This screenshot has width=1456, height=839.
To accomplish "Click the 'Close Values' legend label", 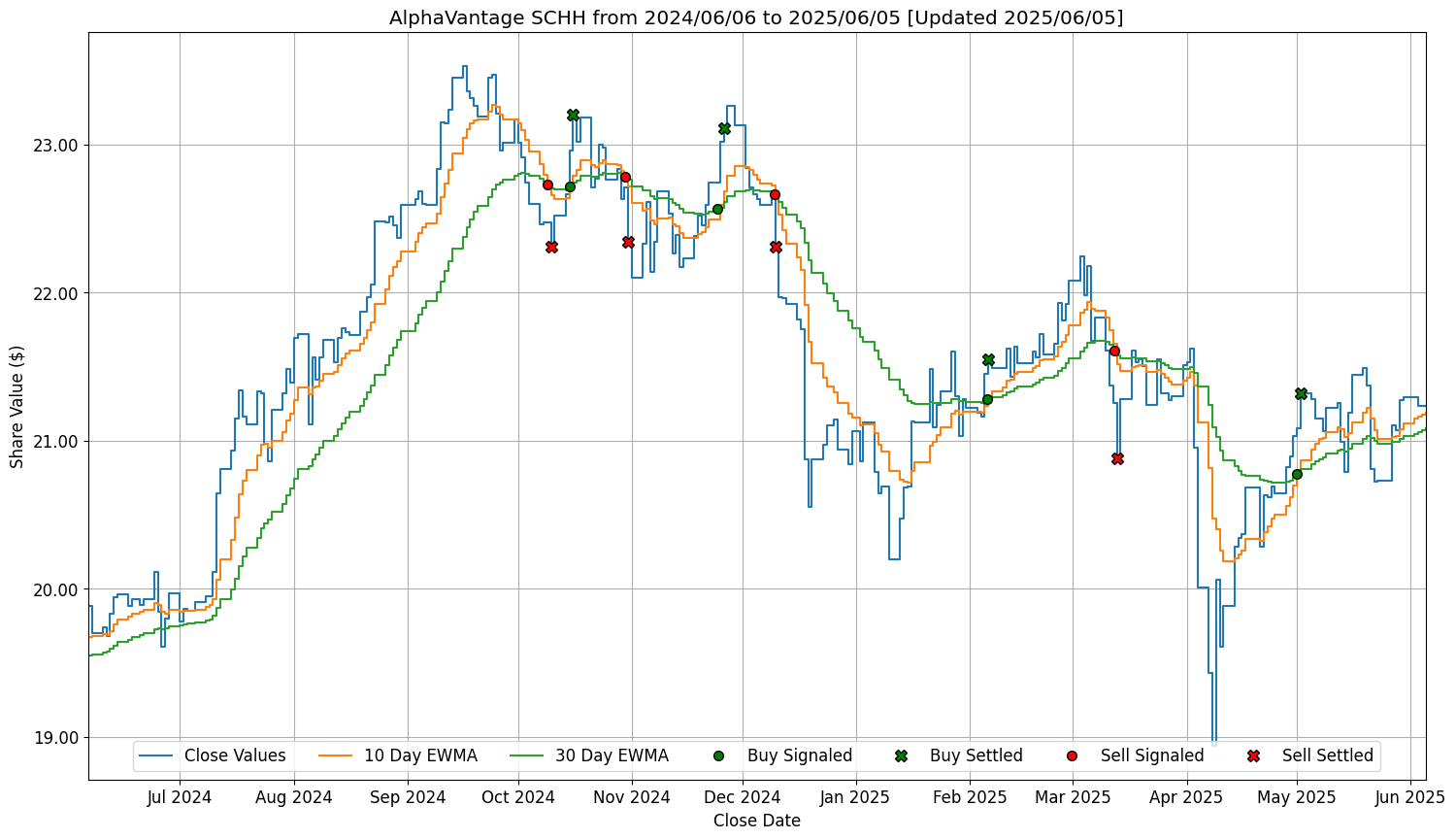I will pyautogui.click(x=235, y=755).
